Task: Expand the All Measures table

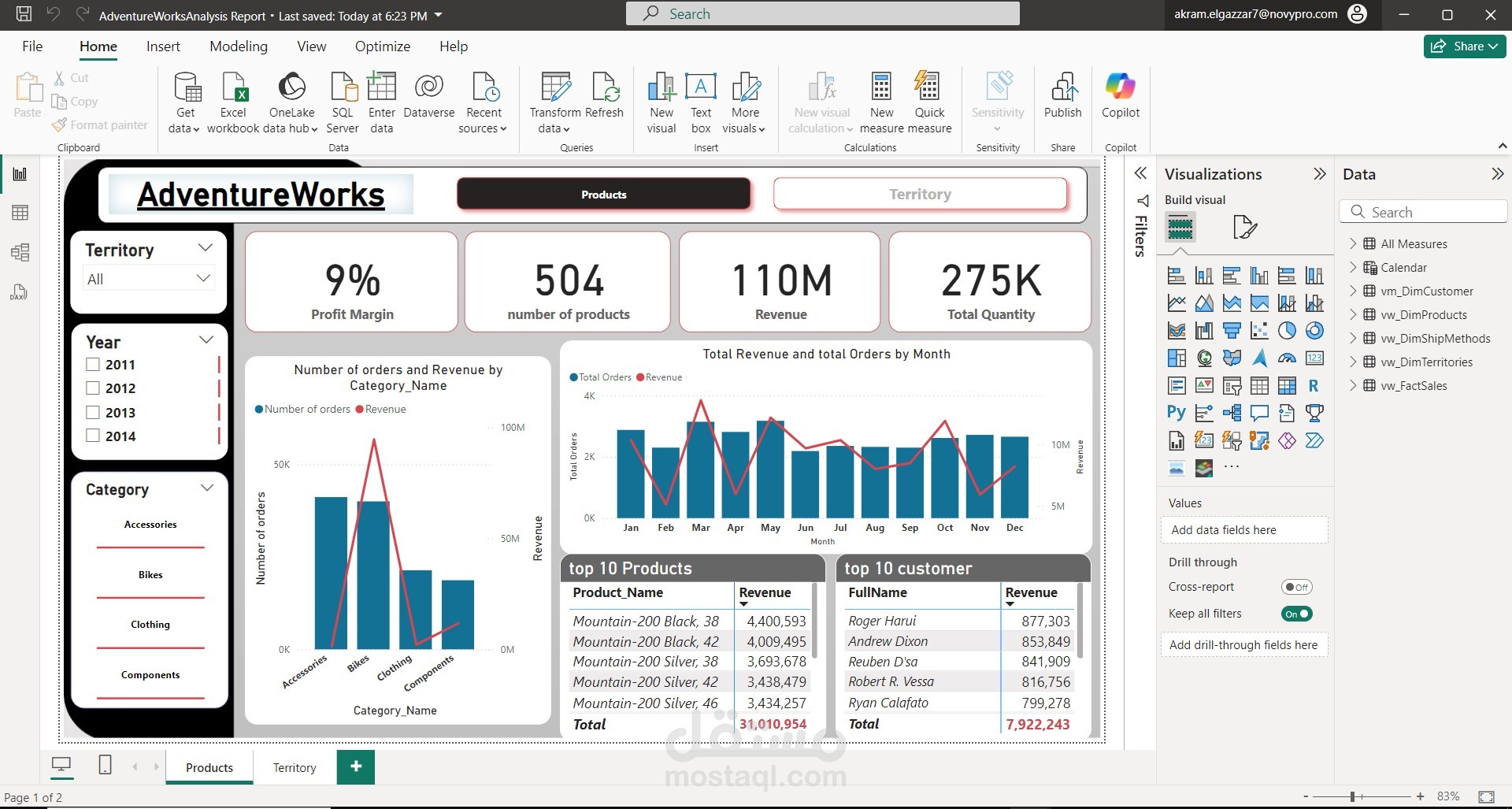Action: coord(1353,243)
